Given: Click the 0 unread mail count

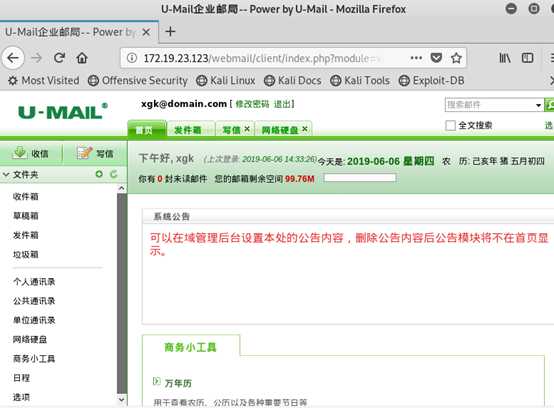Looking at the screenshot, I should (x=160, y=179).
